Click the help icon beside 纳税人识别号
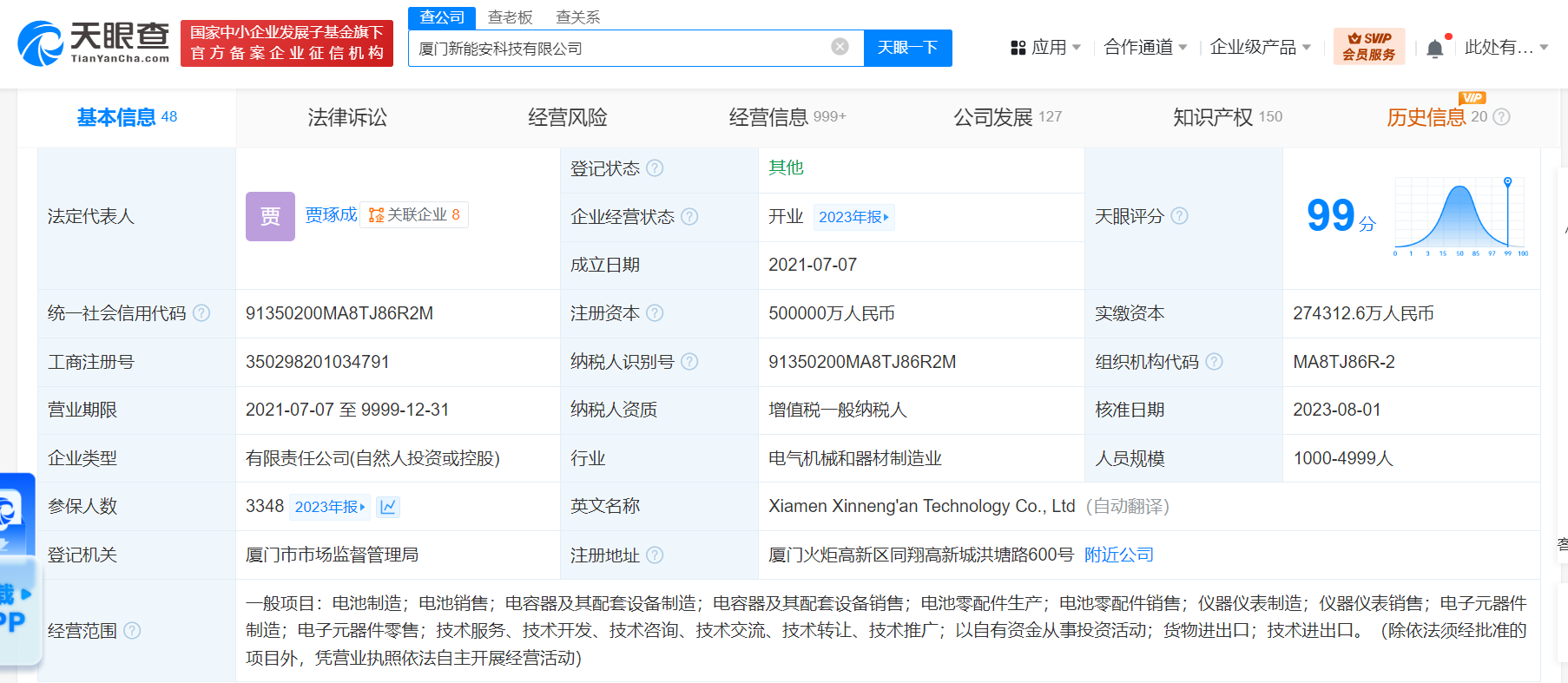Screen dimensions: 1568x683 (689, 362)
